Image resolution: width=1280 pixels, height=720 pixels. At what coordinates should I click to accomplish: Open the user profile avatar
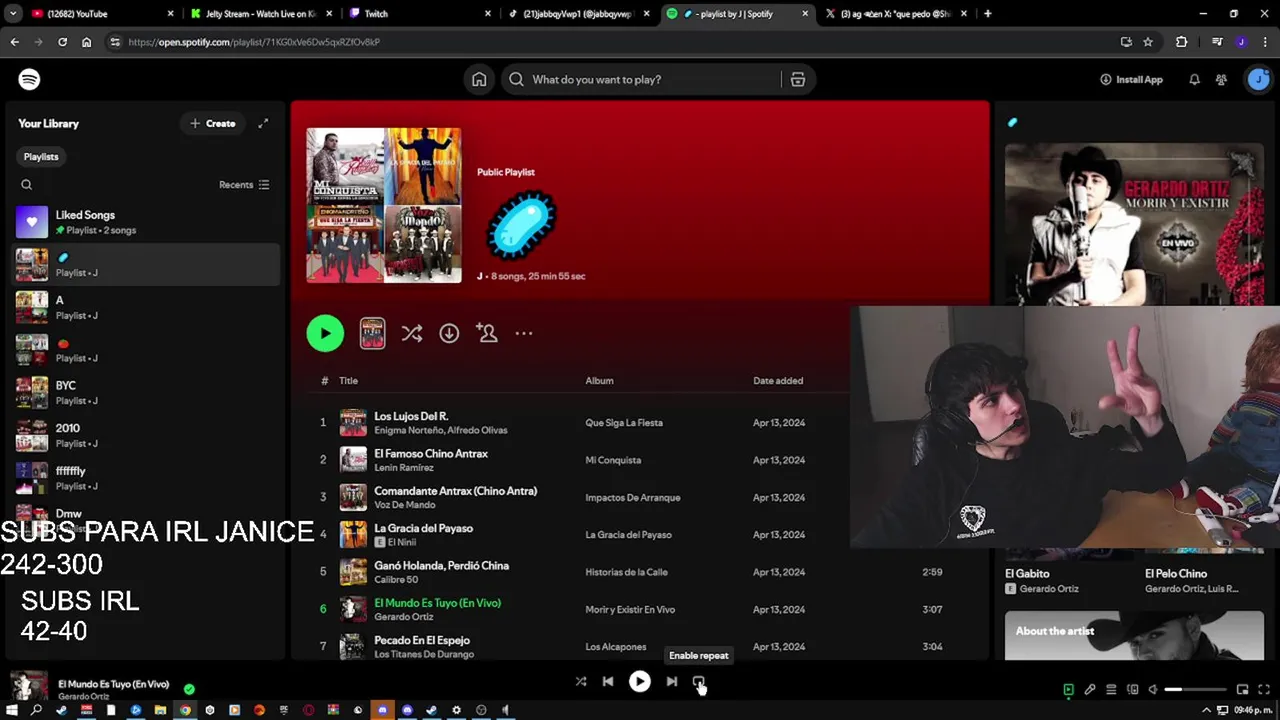coord(1258,79)
